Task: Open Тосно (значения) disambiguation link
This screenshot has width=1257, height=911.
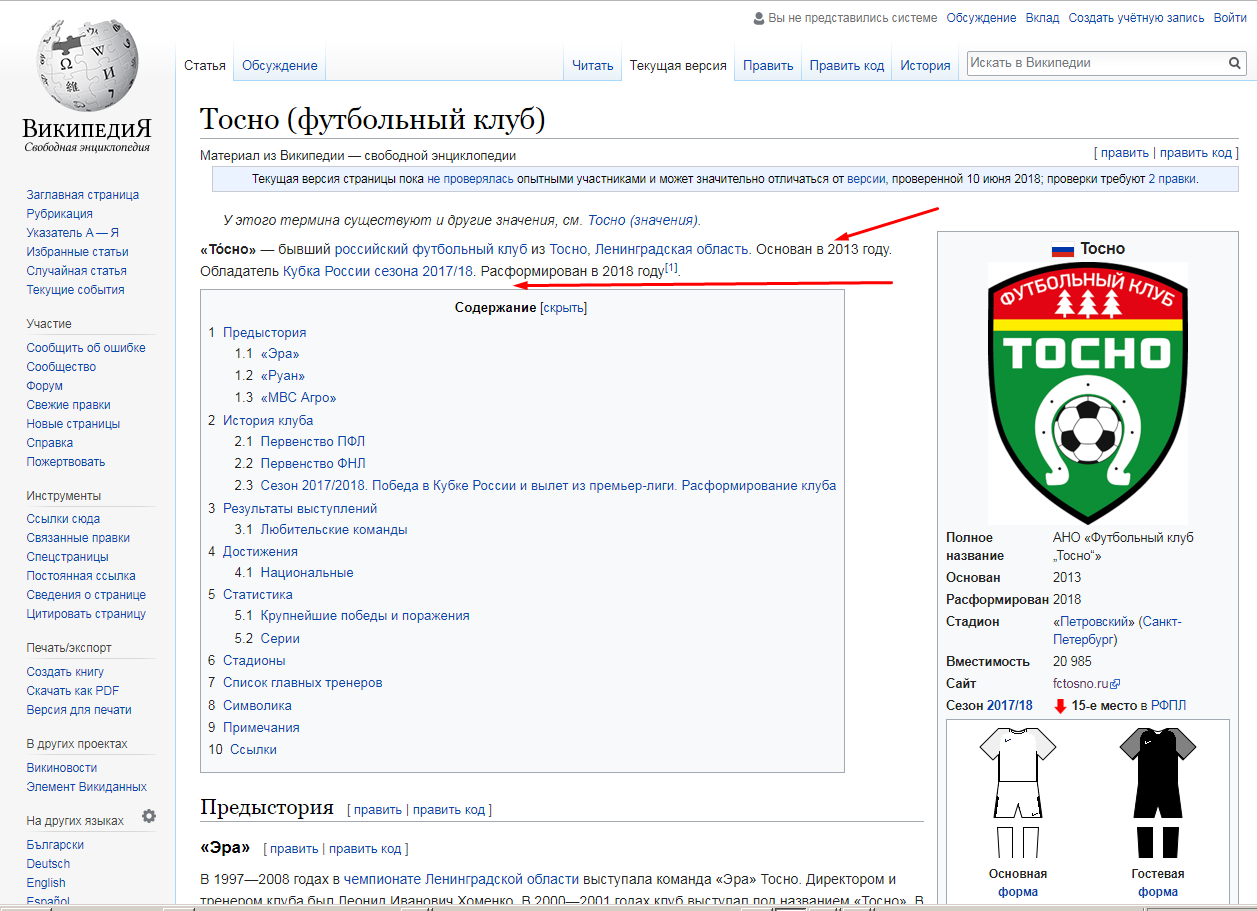Action: (643, 220)
